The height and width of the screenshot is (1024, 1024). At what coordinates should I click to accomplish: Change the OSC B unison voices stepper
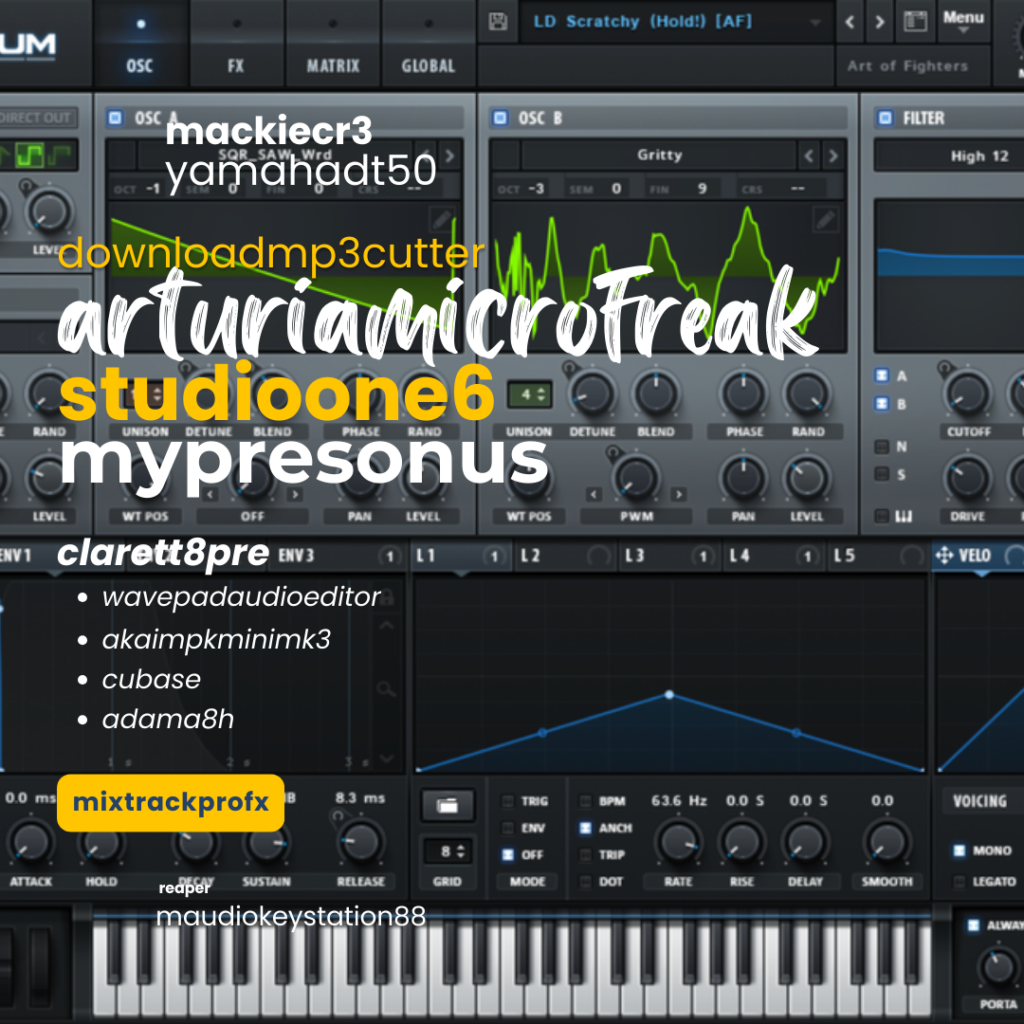530,394
